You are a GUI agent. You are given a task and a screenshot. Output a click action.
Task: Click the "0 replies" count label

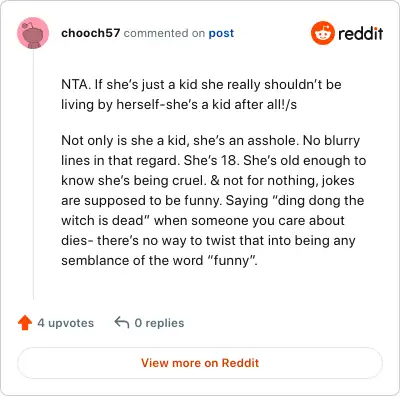[159, 323]
